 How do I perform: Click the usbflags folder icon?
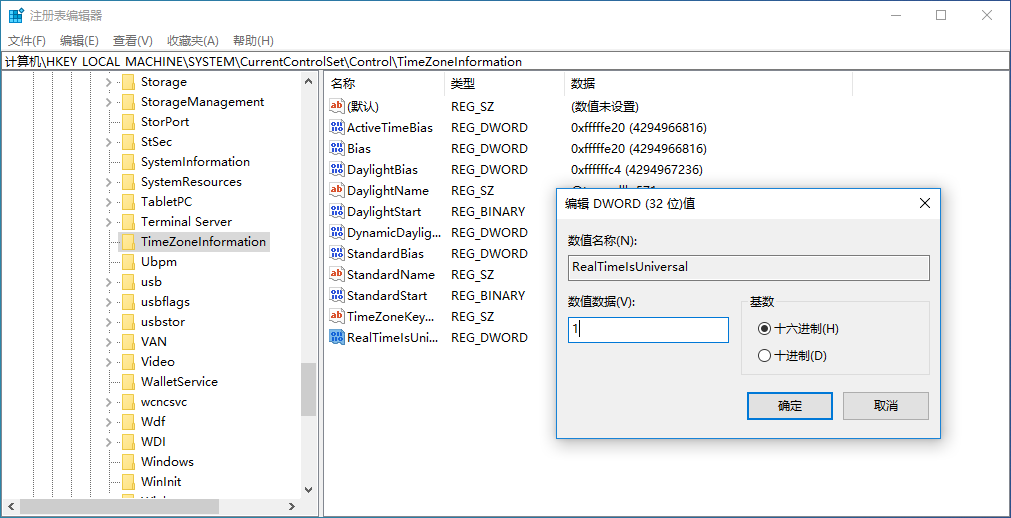[x=128, y=302]
